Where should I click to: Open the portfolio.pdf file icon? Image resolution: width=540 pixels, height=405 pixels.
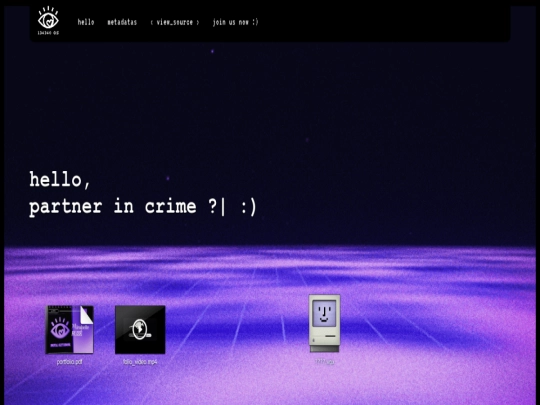click(x=70, y=330)
